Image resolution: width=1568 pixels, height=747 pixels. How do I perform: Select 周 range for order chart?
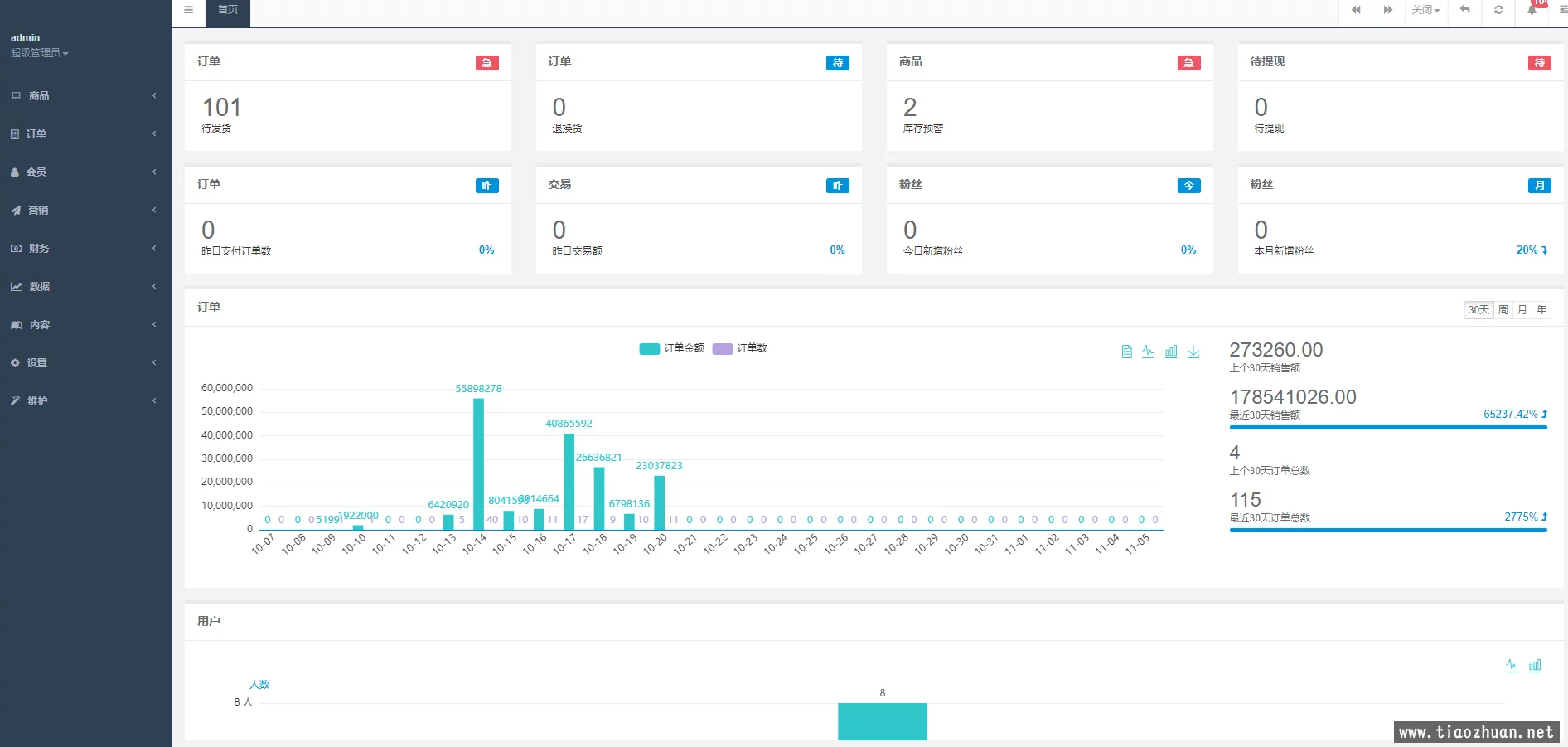coord(1503,310)
